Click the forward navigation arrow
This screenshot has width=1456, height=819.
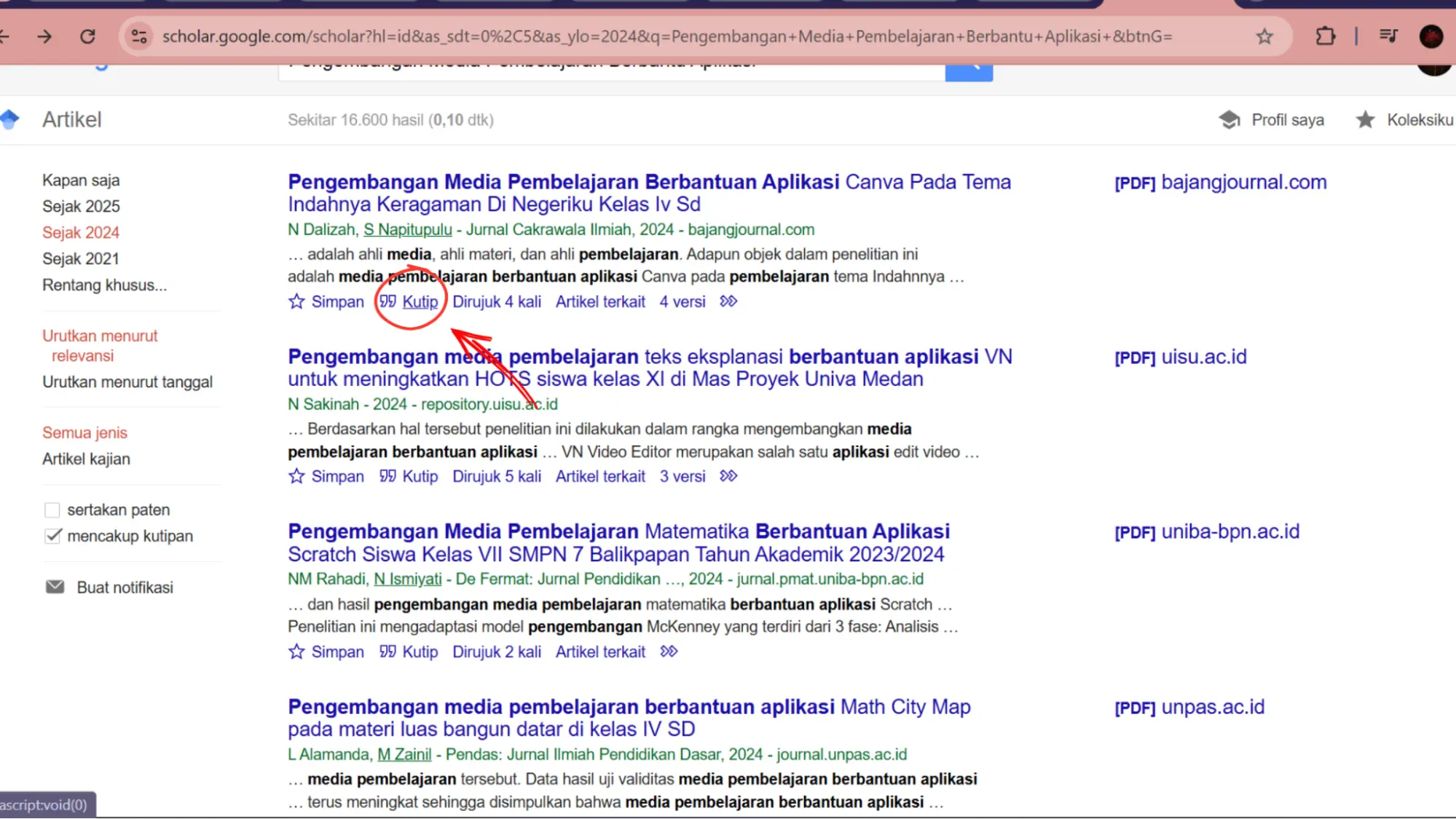pyautogui.click(x=46, y=36)
